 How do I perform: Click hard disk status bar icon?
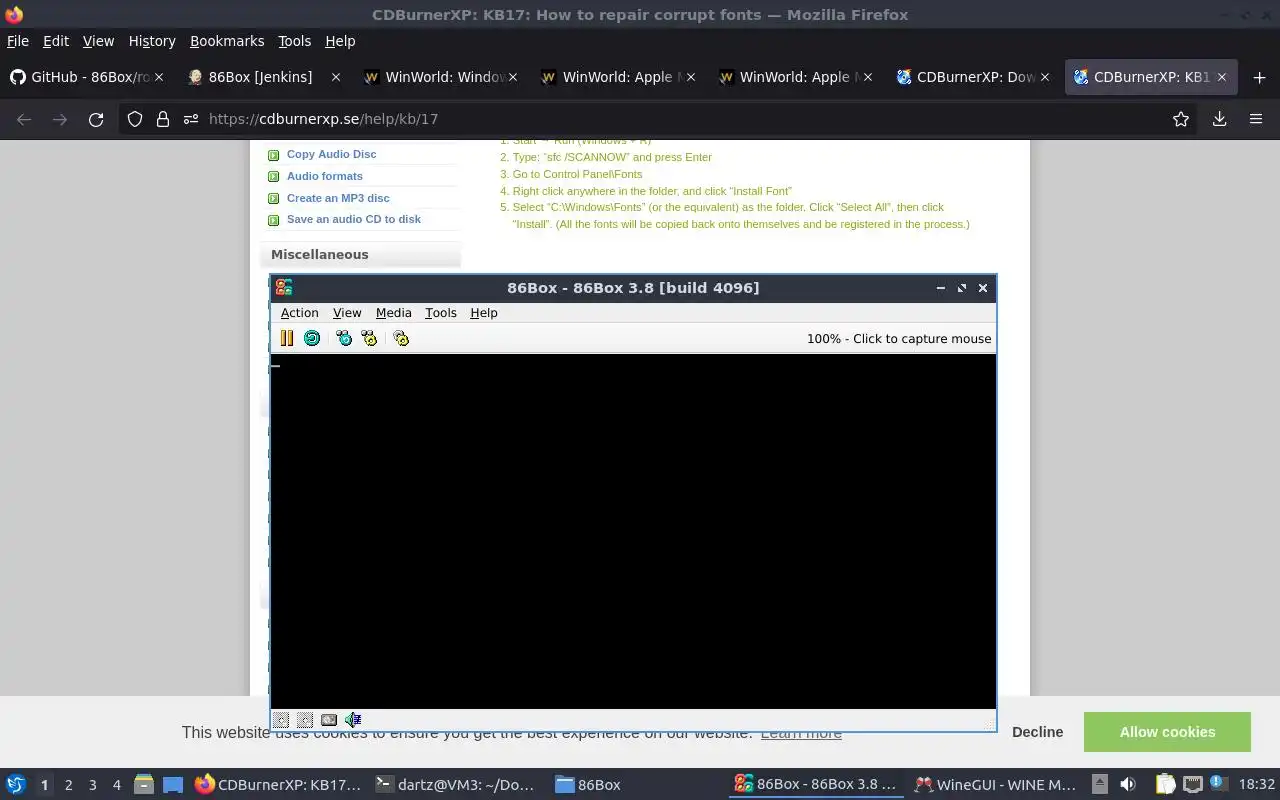[329, 719]
